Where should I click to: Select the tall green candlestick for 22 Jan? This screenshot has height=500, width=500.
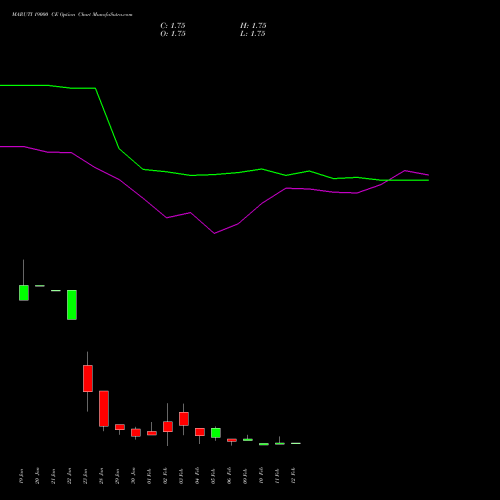click(x=72, y=305)
